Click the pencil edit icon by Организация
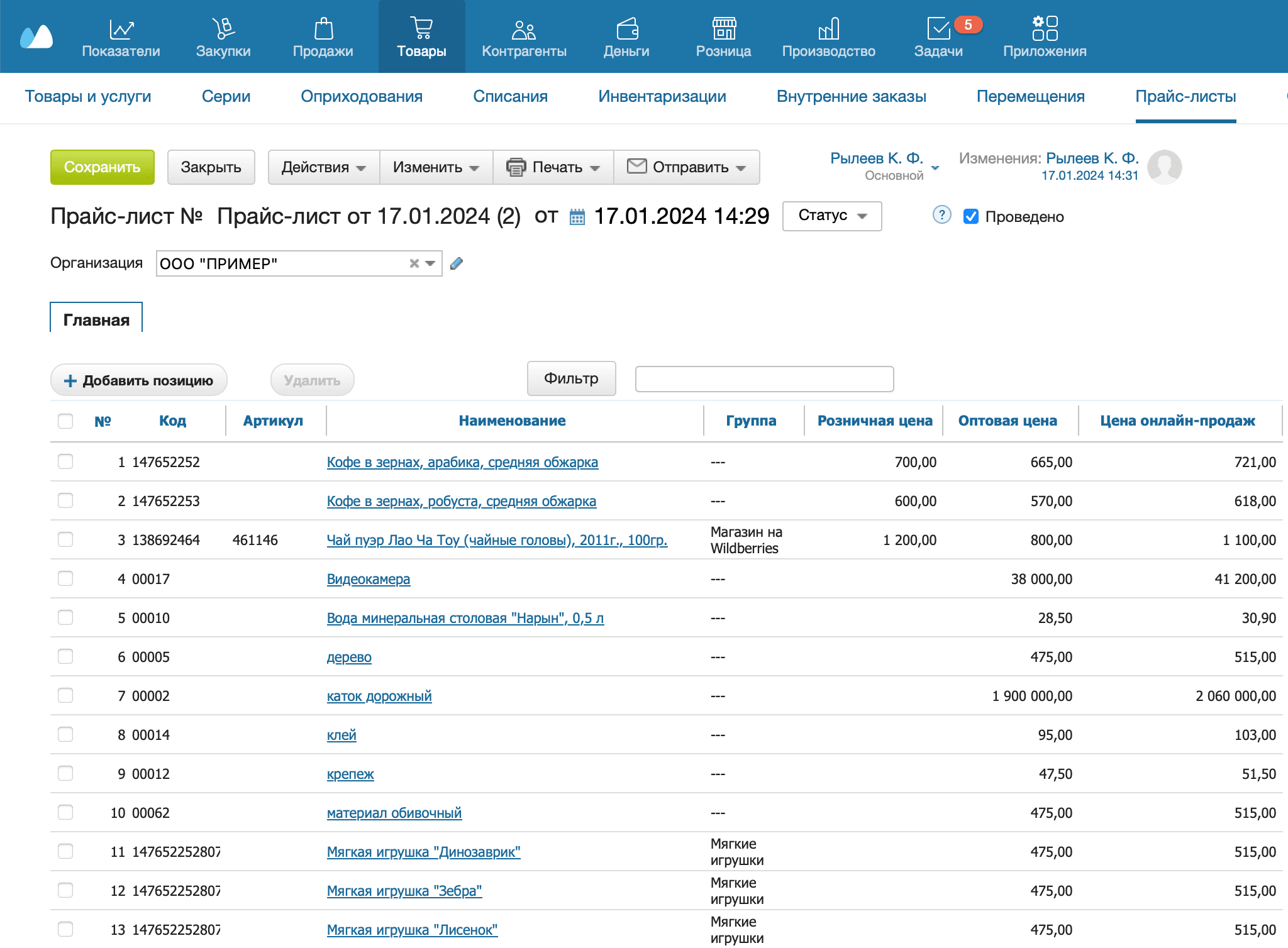Viewport: 1288px width, 948px height. point(457,263)
